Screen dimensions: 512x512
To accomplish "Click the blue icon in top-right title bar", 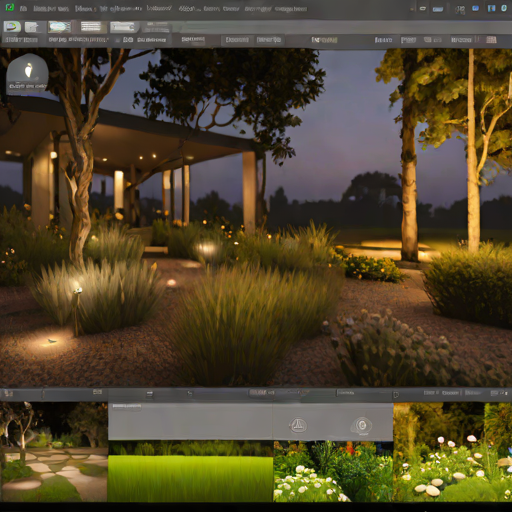I will [476, 8].
